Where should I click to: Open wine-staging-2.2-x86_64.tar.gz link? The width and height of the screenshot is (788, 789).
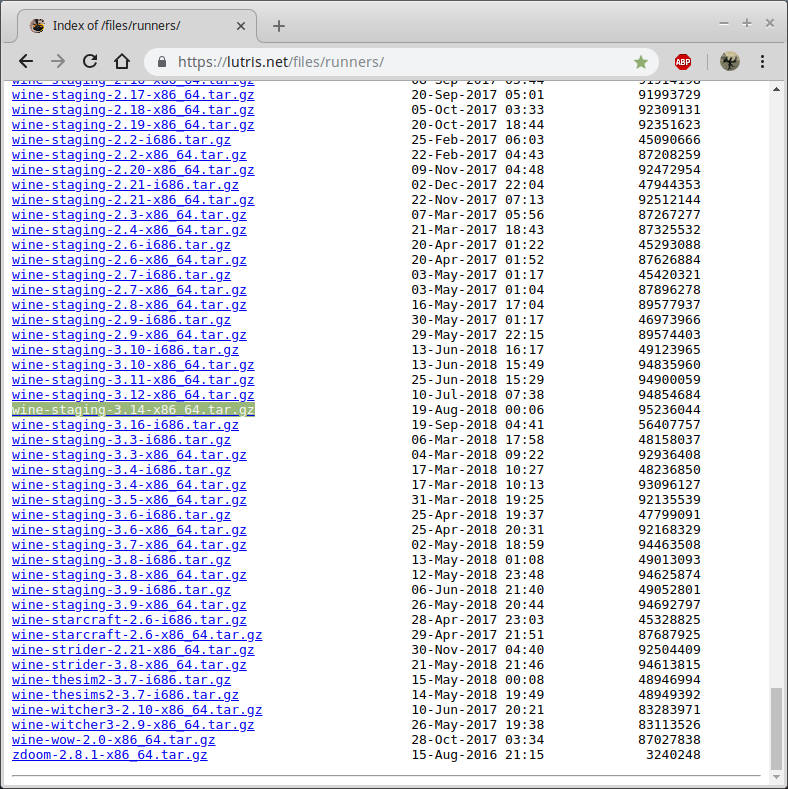(x=129, y=155)
